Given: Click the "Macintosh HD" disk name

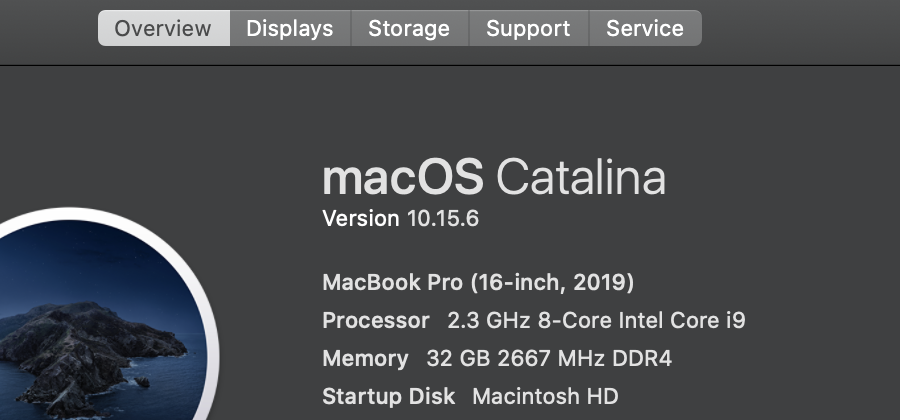Looking at the screenshot, I should pos(545,396).
